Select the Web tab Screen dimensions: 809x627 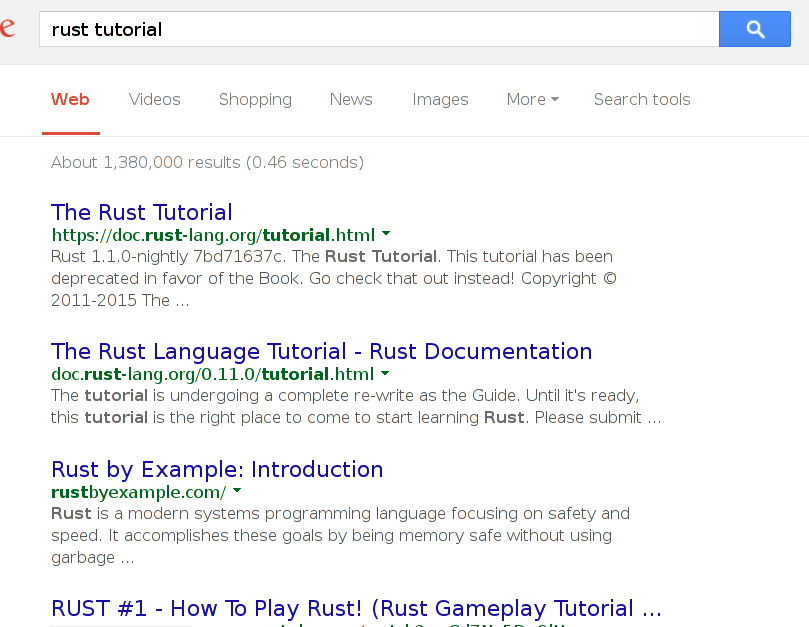click(x=70, y=99)
